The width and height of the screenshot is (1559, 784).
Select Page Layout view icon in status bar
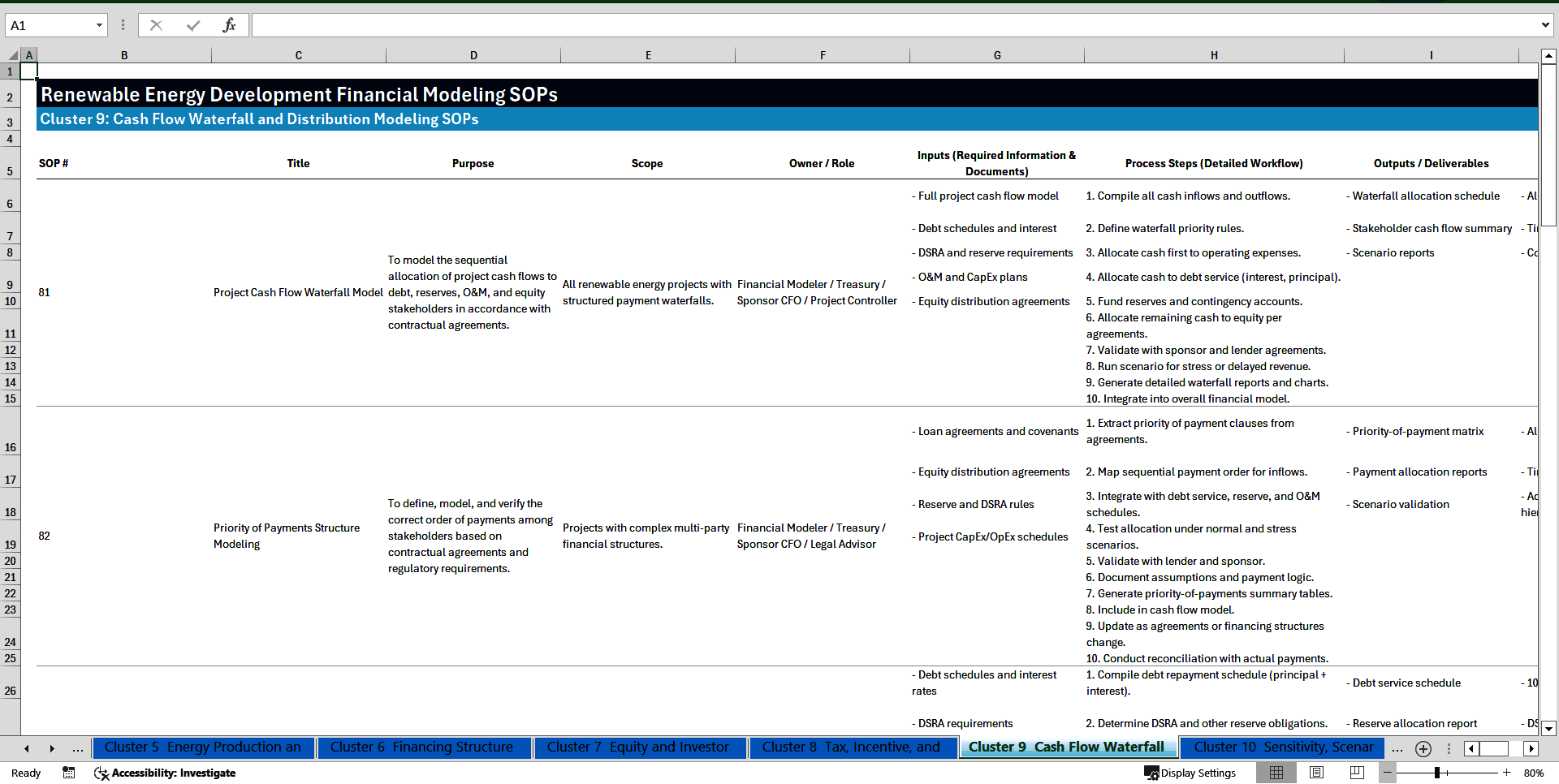[x=1315, y=773]
